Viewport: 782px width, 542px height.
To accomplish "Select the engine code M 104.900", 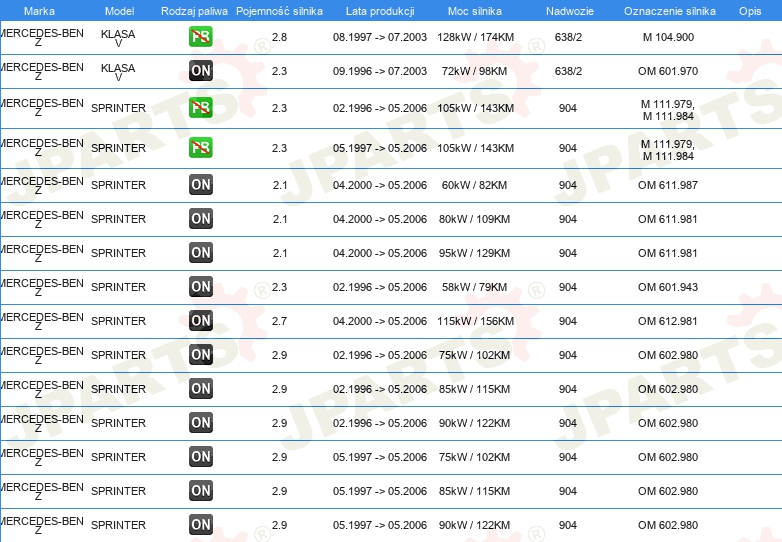I will click(668, 37).
